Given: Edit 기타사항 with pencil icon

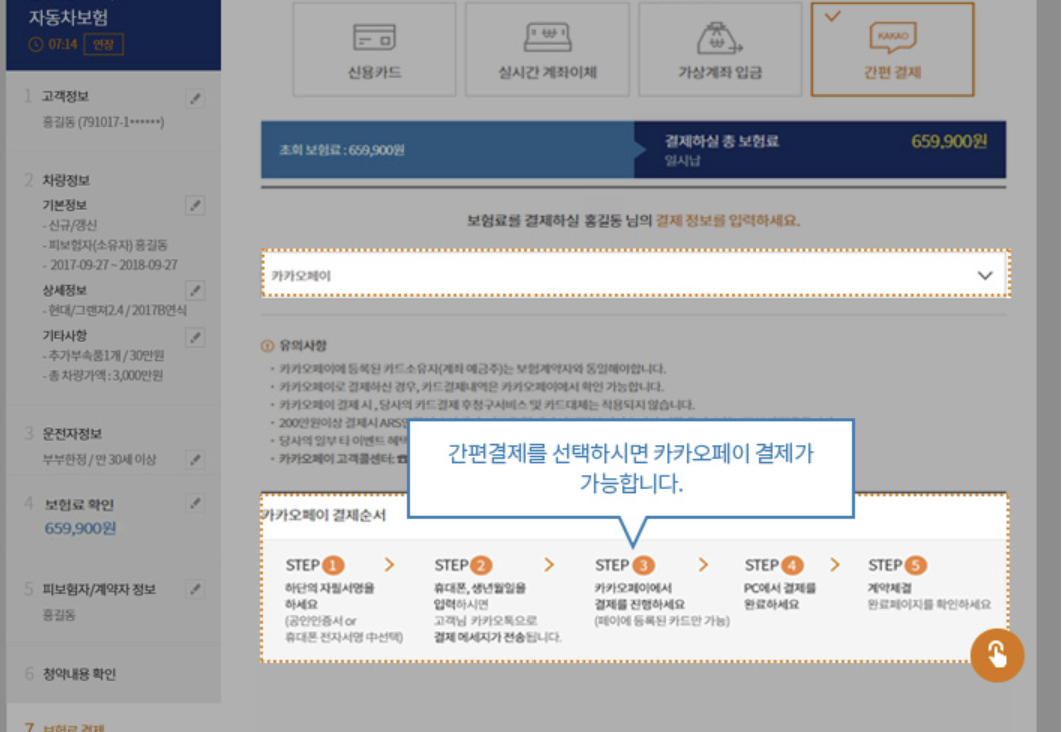Looking at the screenshot, I should click(x=195, y=337).
